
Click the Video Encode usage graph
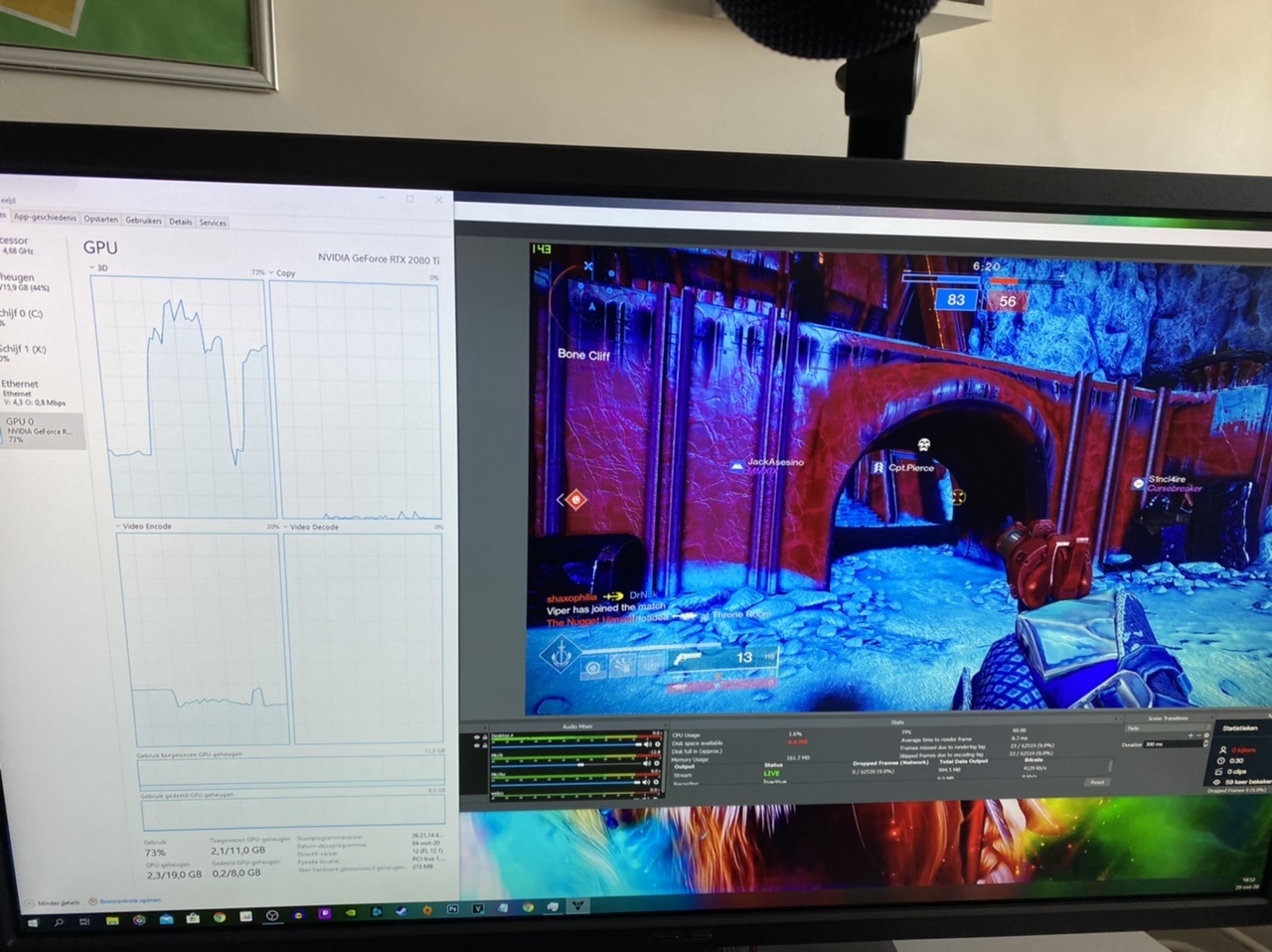[x=203, y=639]
